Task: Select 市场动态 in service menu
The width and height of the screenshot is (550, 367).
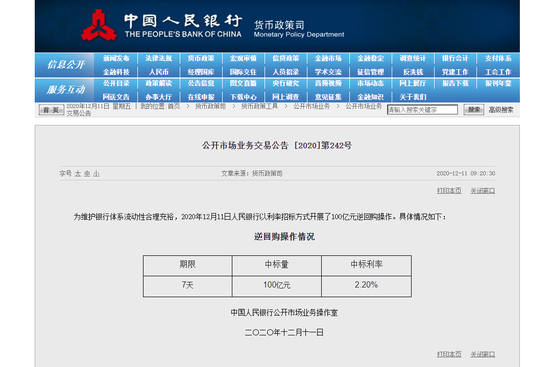Action: [x=371, y=84]
